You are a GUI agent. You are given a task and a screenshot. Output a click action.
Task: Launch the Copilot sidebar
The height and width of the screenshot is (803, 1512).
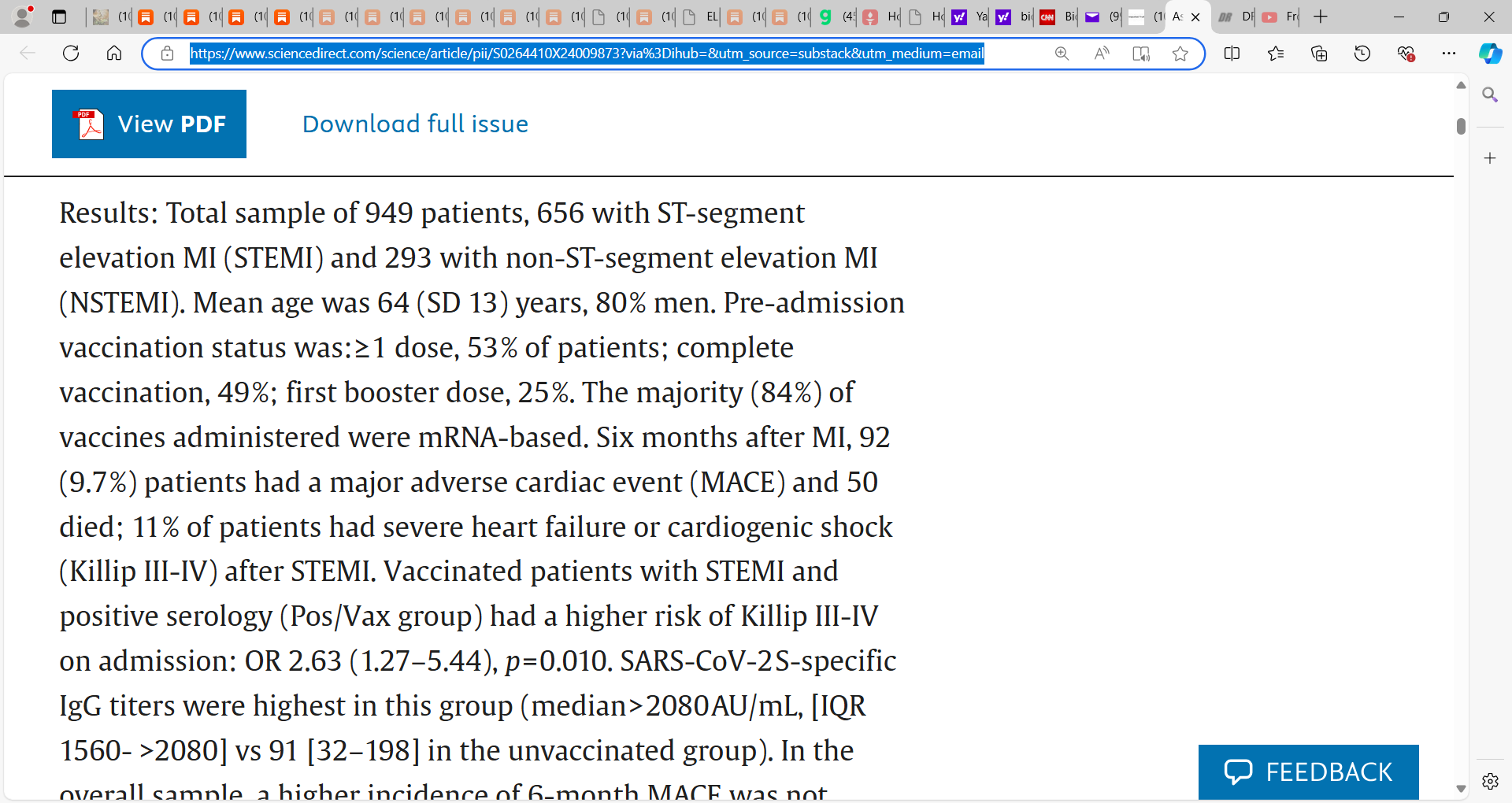(x=1490, y=54)
